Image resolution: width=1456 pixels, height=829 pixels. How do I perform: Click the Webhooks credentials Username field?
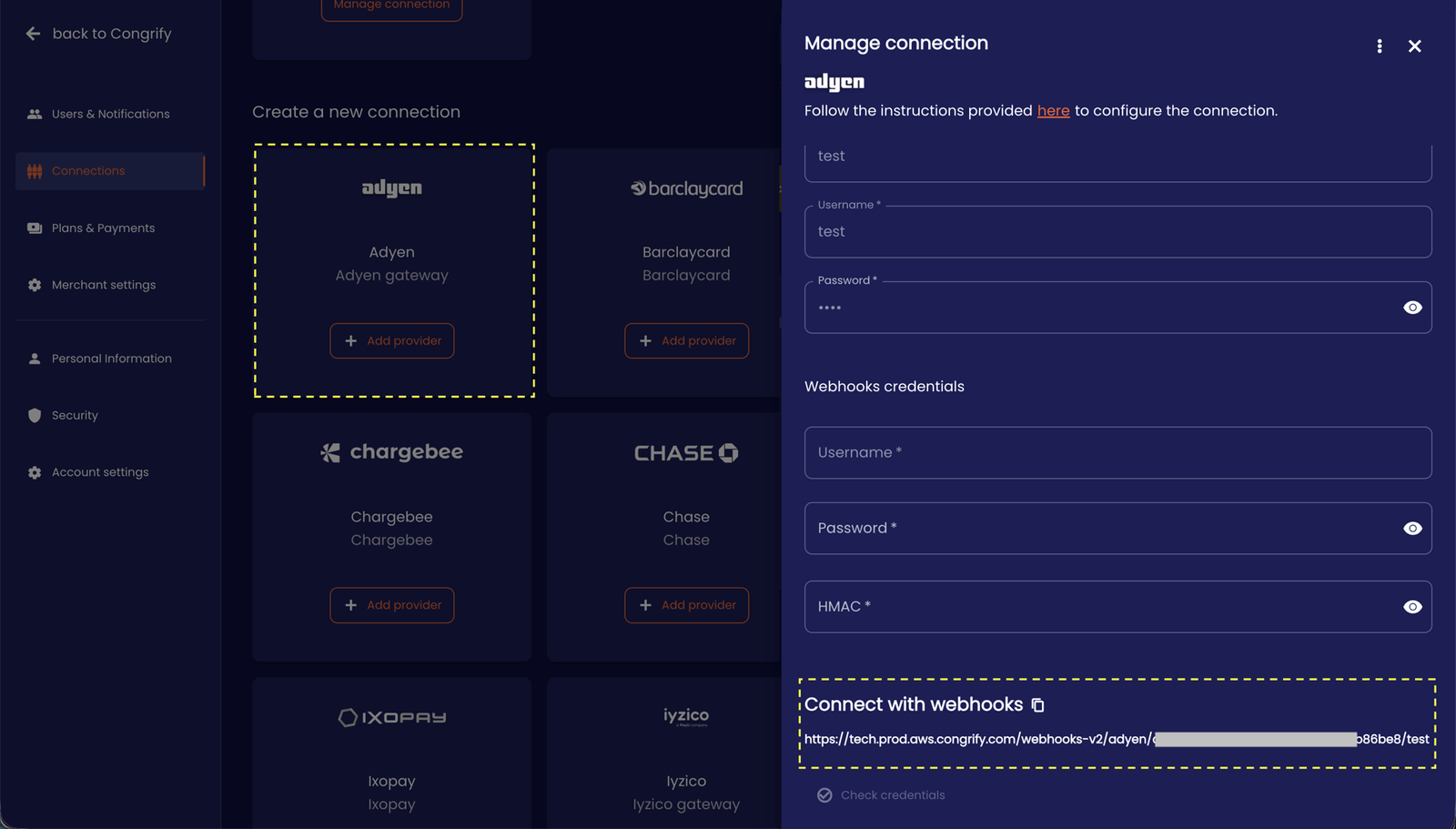pos(1117,452)
